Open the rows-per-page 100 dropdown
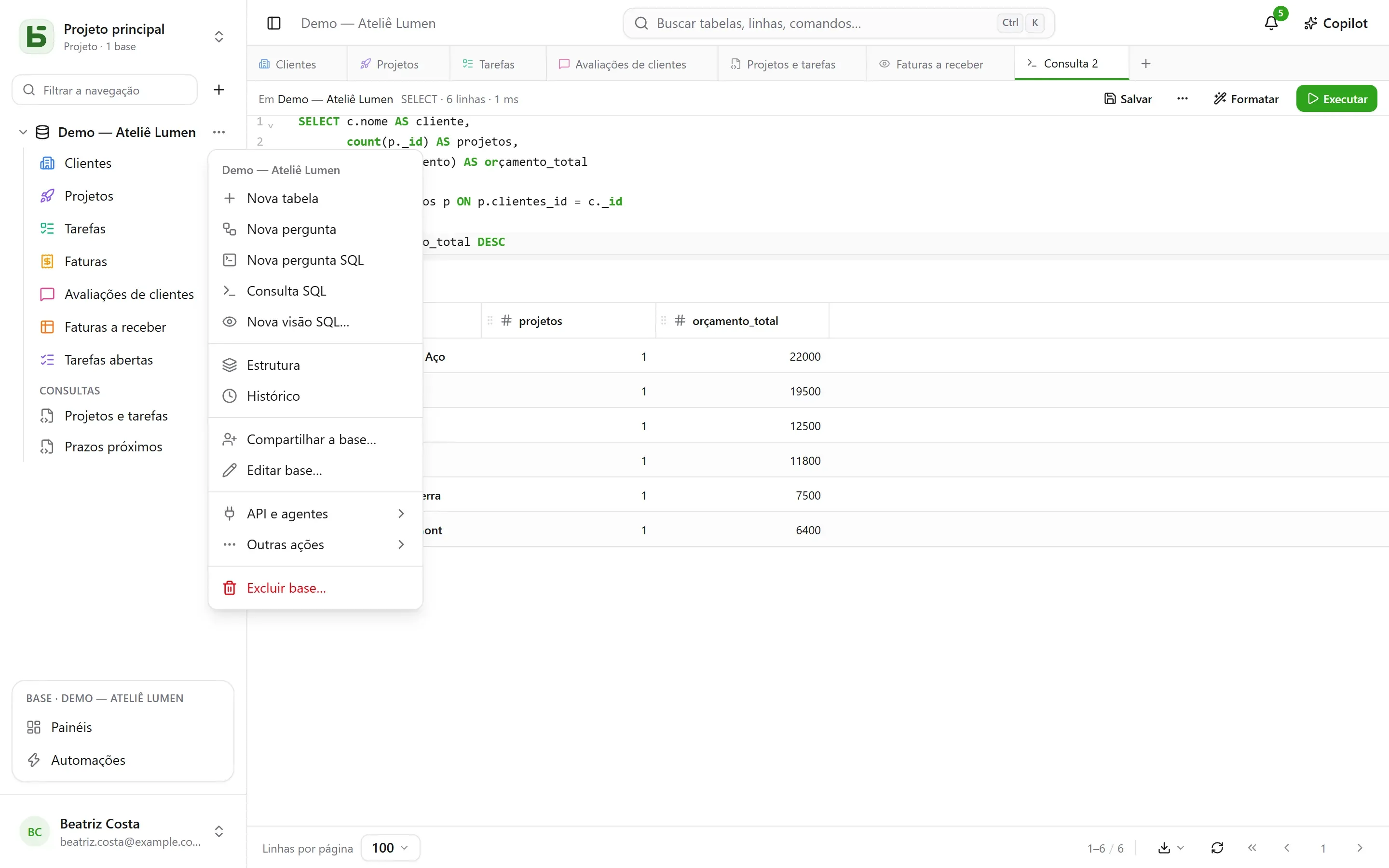 (390, 848)
